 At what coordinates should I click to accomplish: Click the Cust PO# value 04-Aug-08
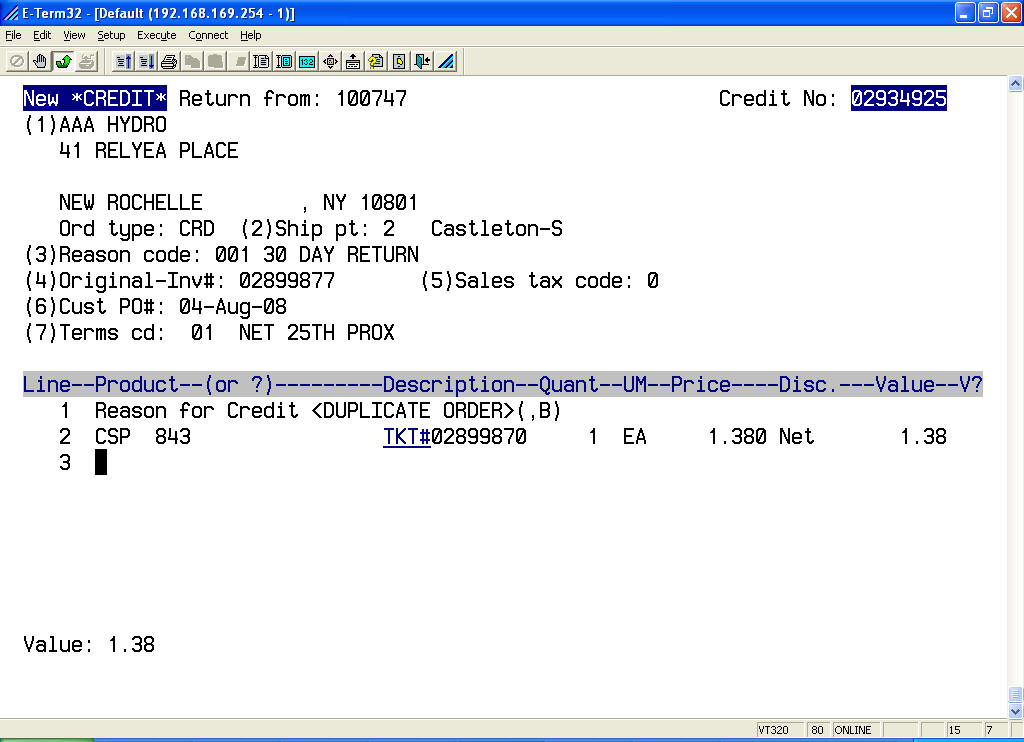[x=233, y=307]
